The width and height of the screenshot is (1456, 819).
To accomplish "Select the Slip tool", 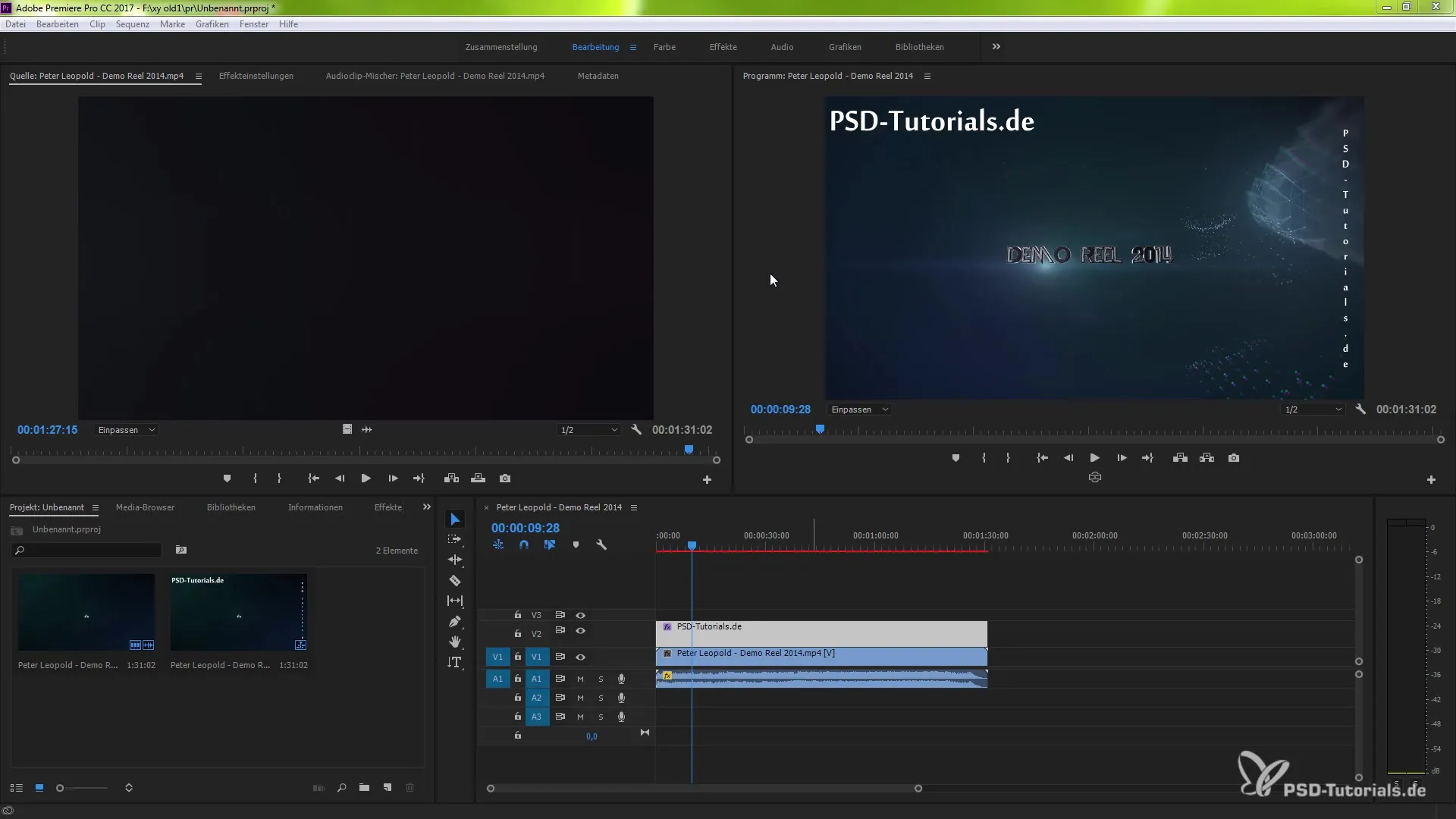I will click(455, 601).
